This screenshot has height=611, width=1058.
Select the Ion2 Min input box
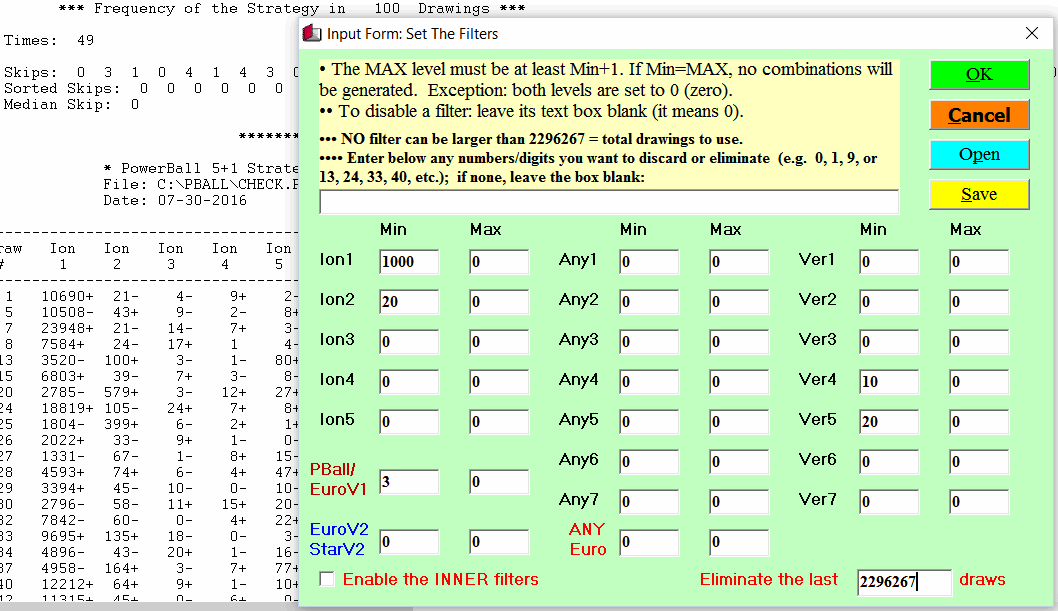409,302
